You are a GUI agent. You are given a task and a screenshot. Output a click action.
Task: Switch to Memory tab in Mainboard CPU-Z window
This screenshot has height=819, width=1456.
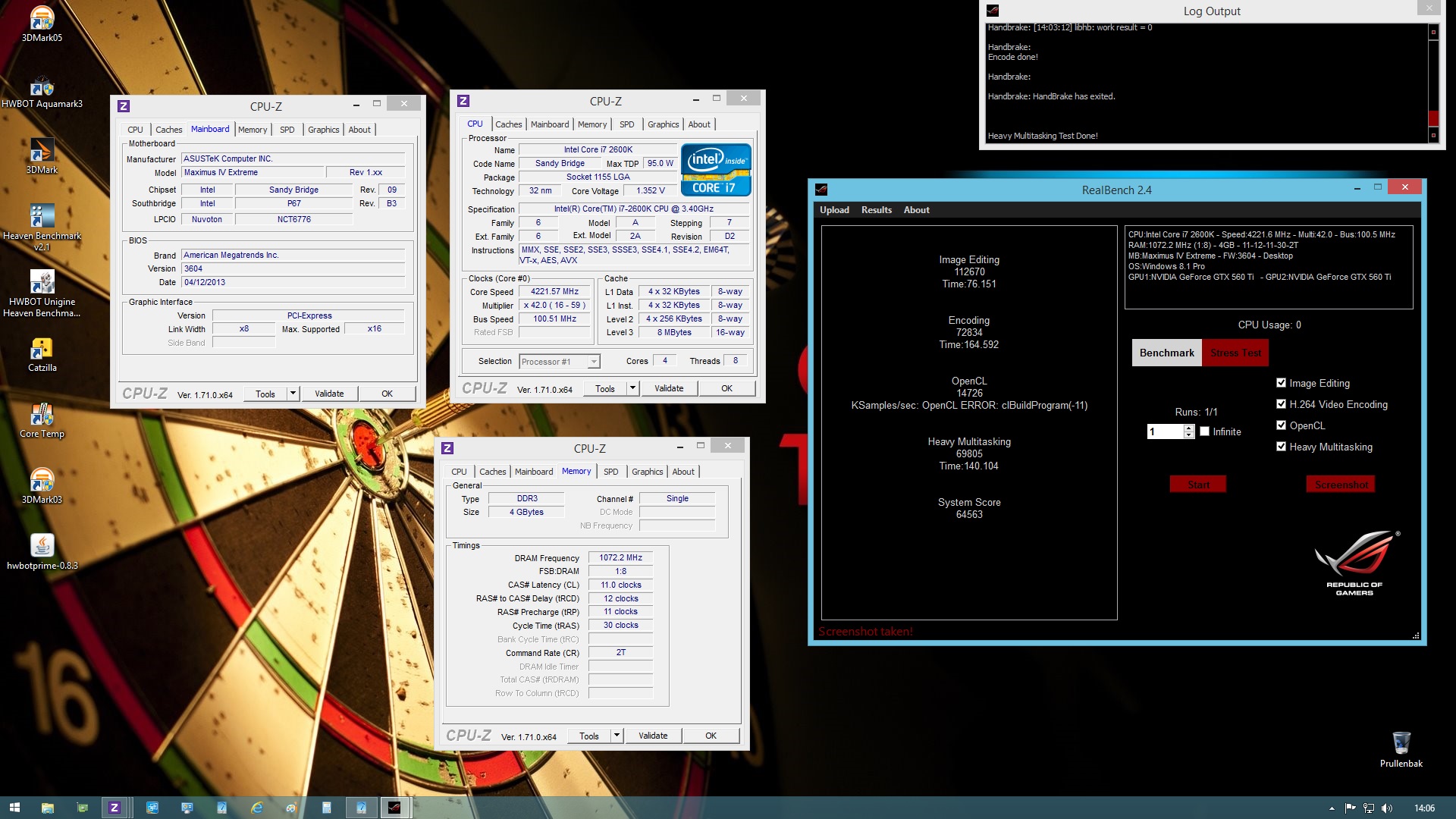[253, 130]
